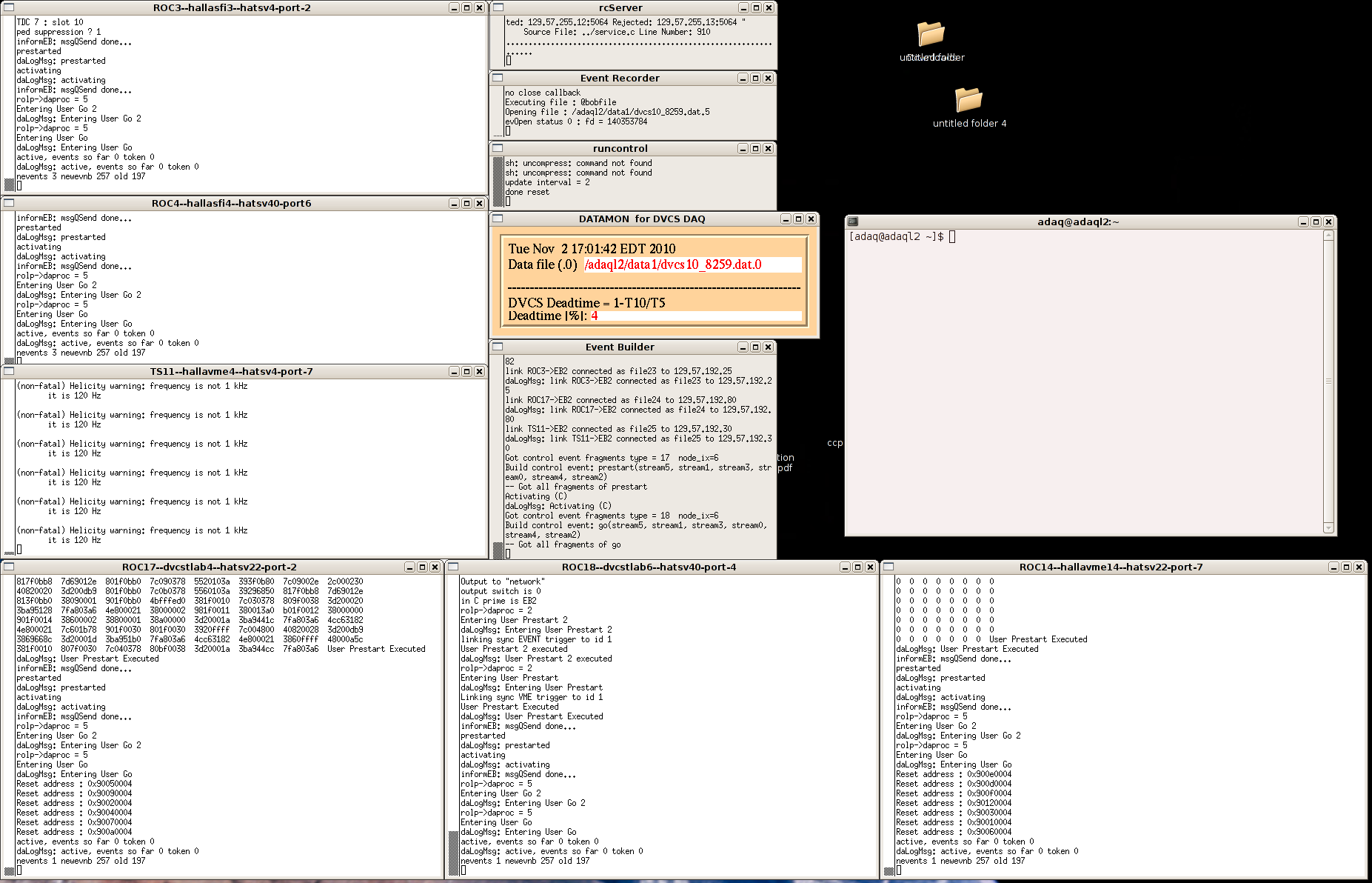Open window menu of Event Builder window
This screenshot has width=1372, height=883.
coord(498,347)
